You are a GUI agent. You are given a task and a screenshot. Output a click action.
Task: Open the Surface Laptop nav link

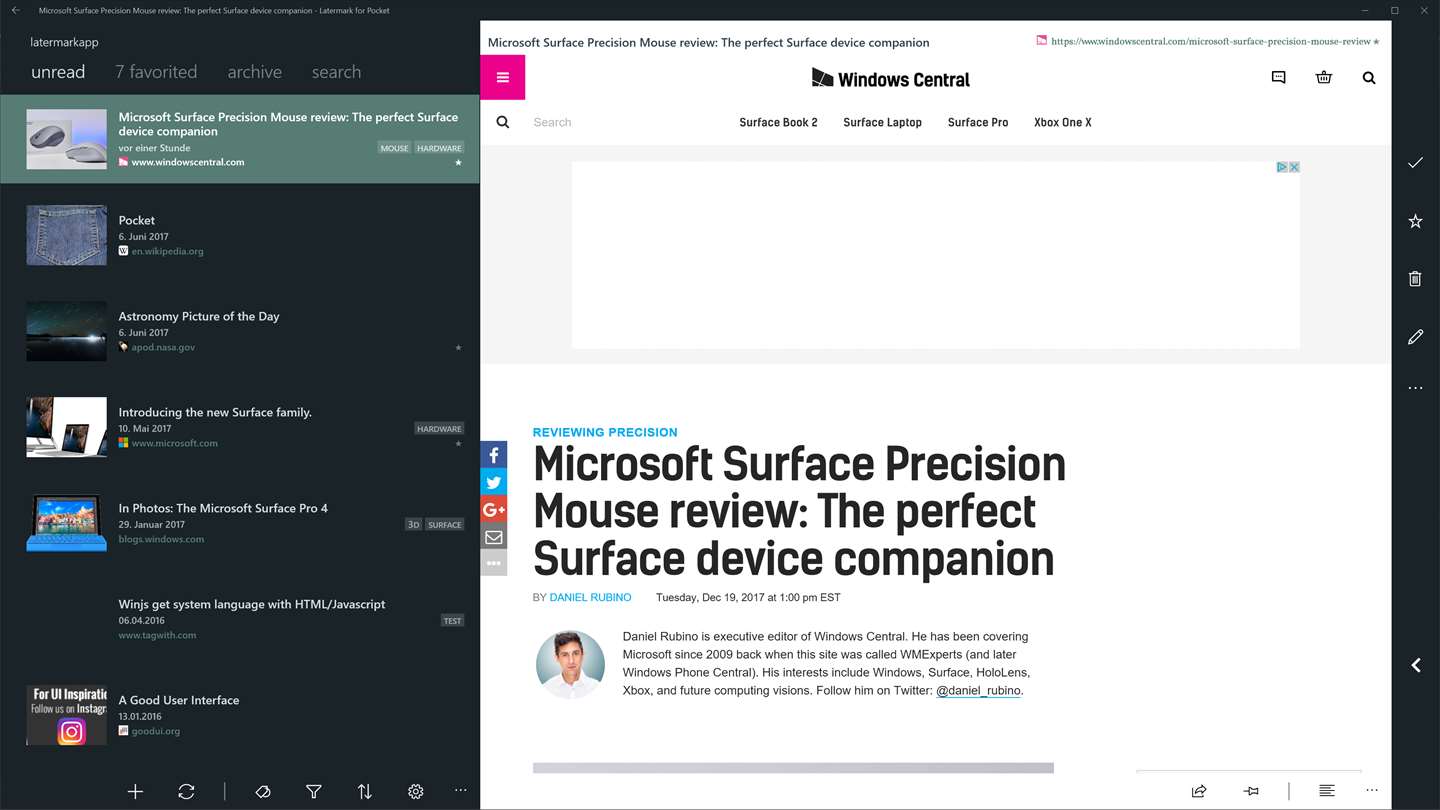click(882, 122)
